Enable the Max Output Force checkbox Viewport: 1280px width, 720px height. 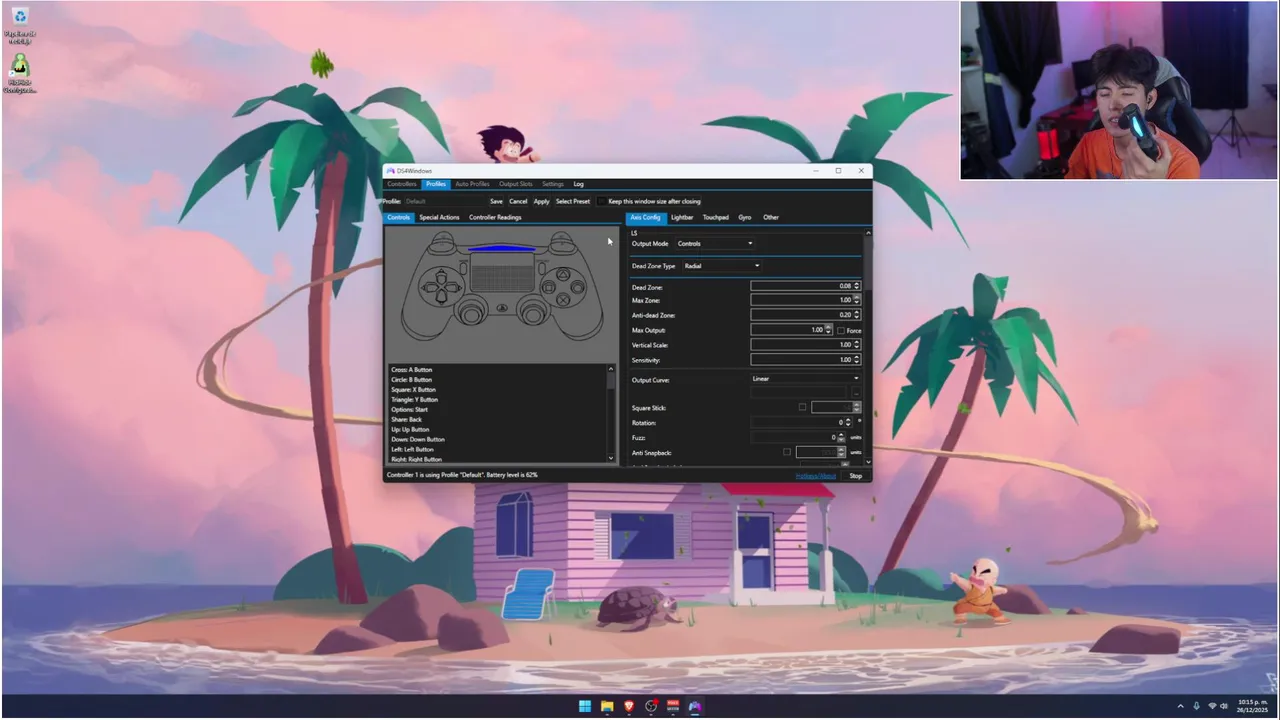pos(841,330)
